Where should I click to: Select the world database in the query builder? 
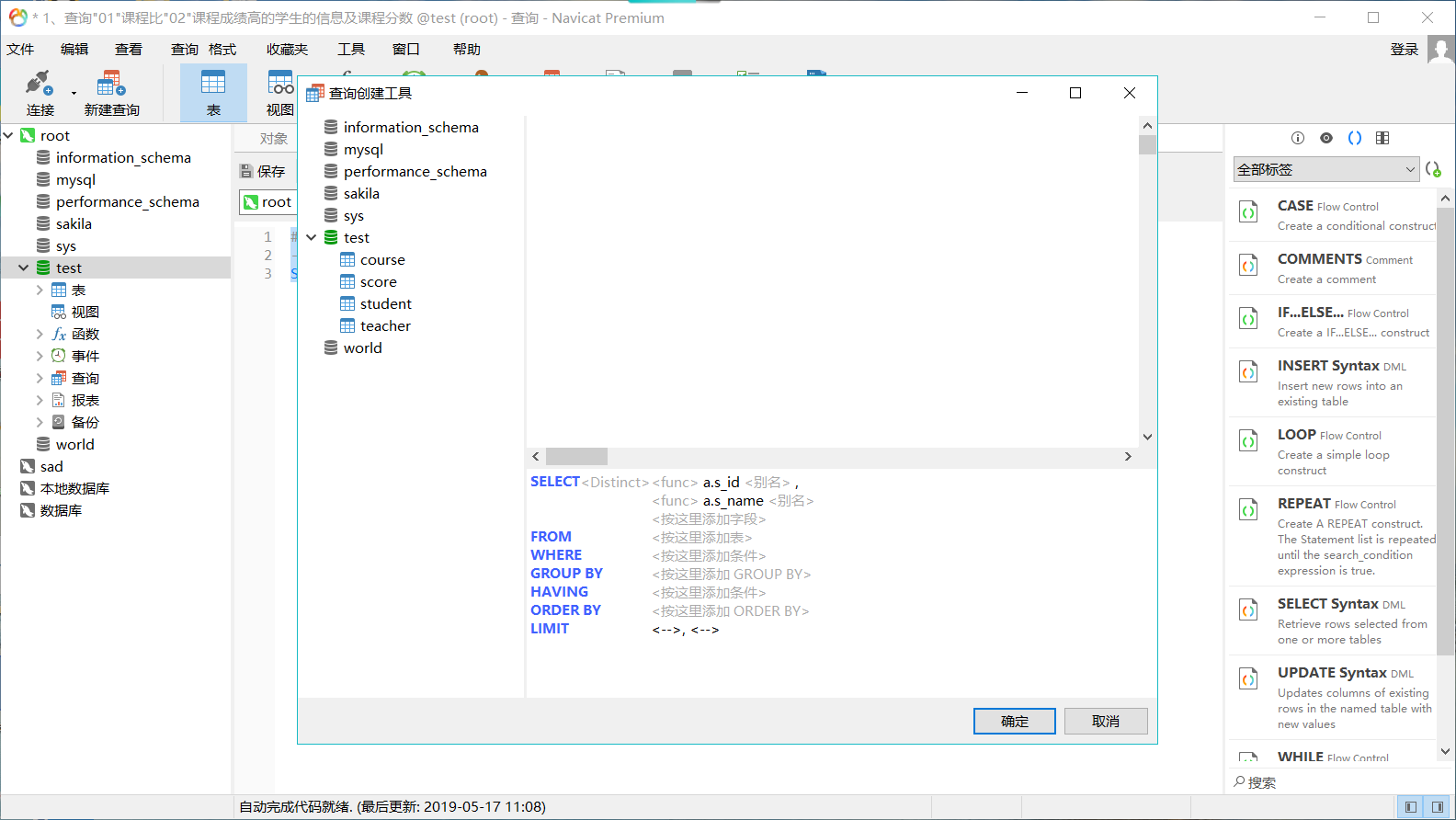[x=353, y=348]
